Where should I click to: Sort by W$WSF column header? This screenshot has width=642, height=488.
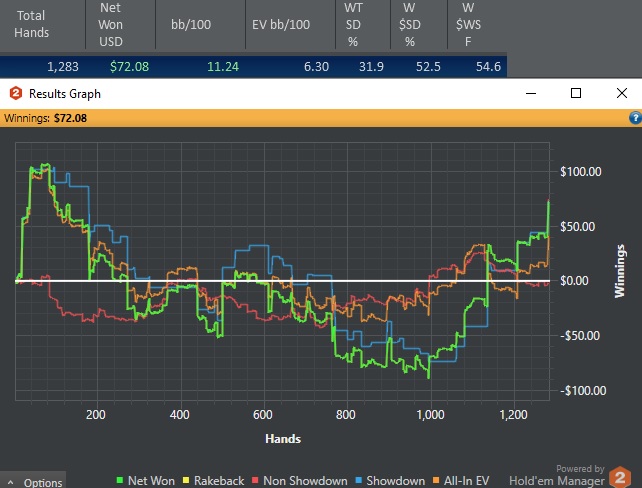tap(477, 25)
